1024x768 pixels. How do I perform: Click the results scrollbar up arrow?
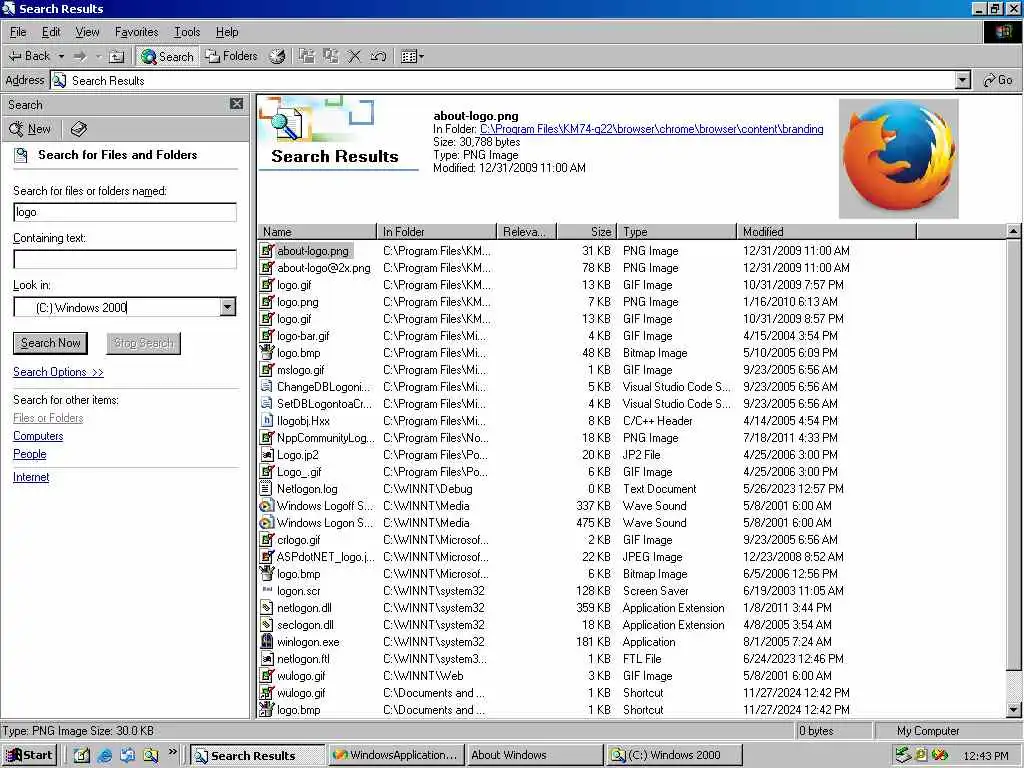pyautogui.click(x=1013, y=231)
